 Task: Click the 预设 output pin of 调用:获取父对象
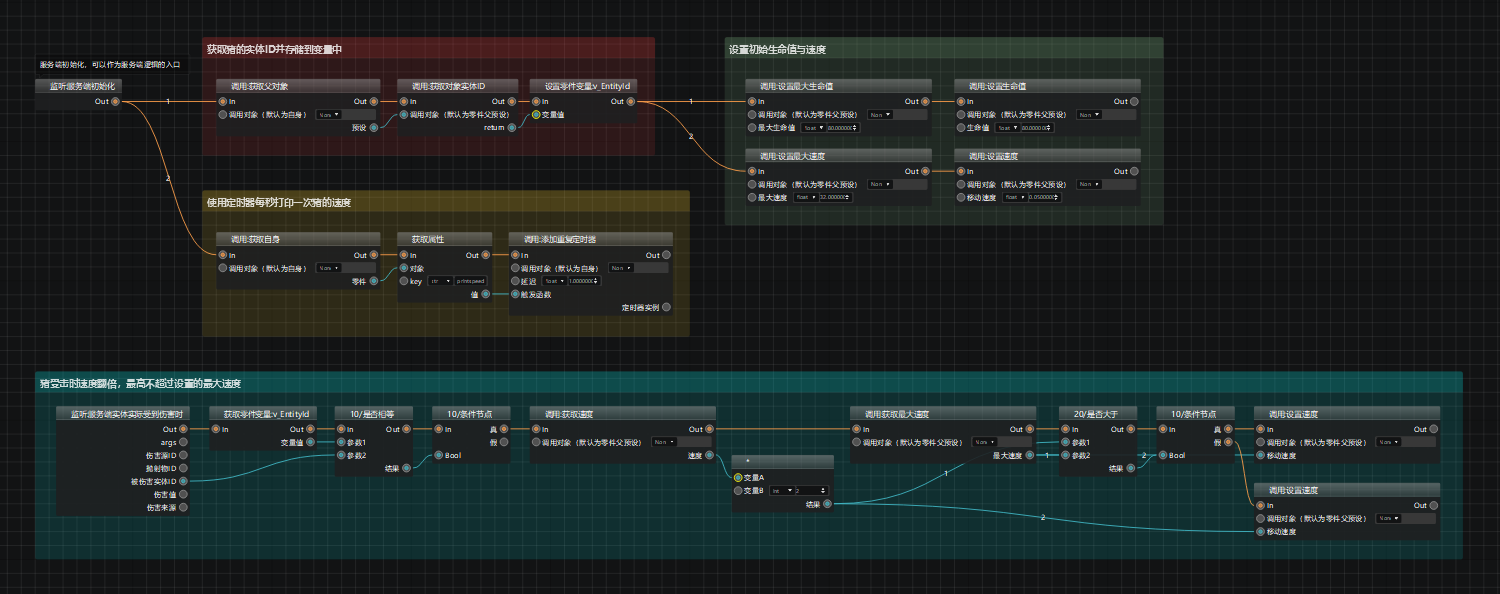(x=374, y=127)
